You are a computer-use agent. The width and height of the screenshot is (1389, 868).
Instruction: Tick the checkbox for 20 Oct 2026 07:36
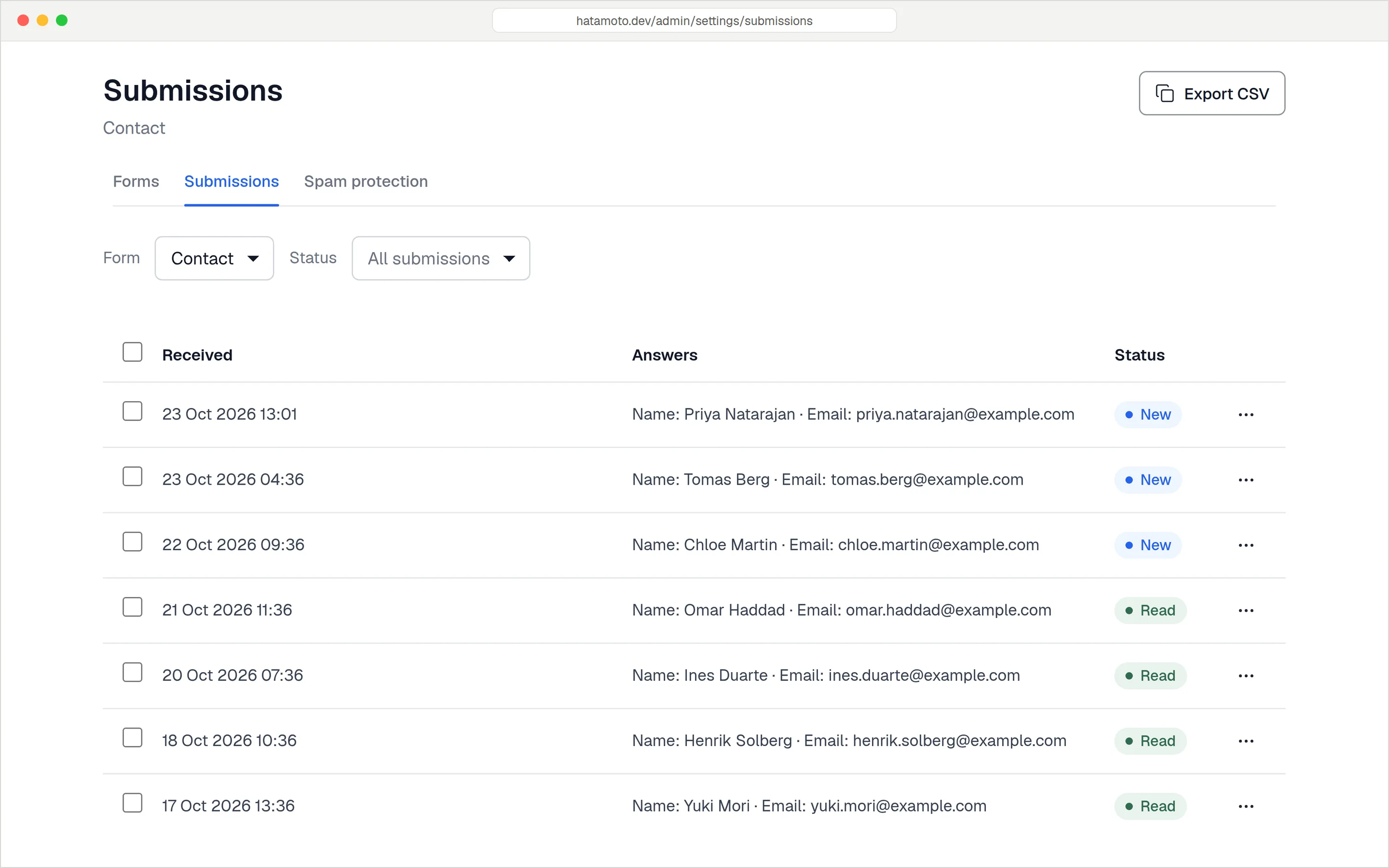[133, 672]
